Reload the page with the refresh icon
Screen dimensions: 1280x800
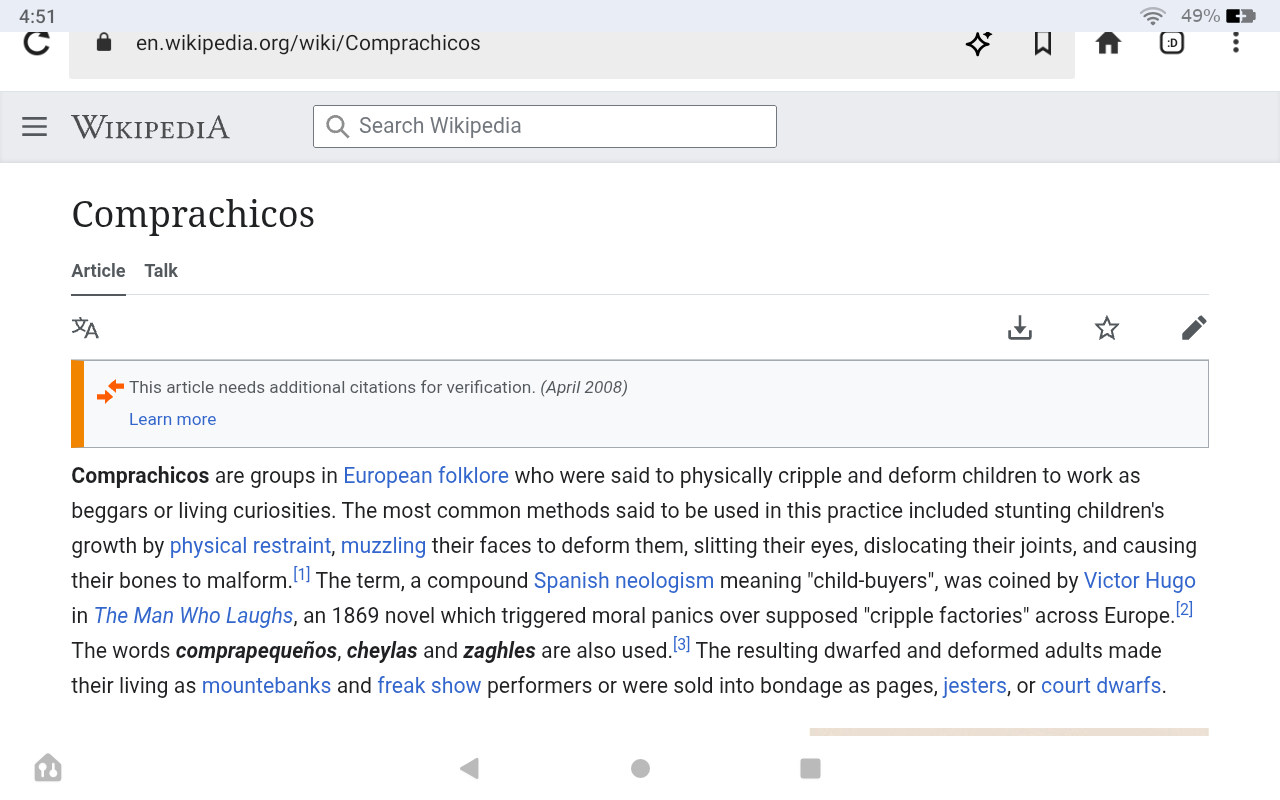point(37,43)
